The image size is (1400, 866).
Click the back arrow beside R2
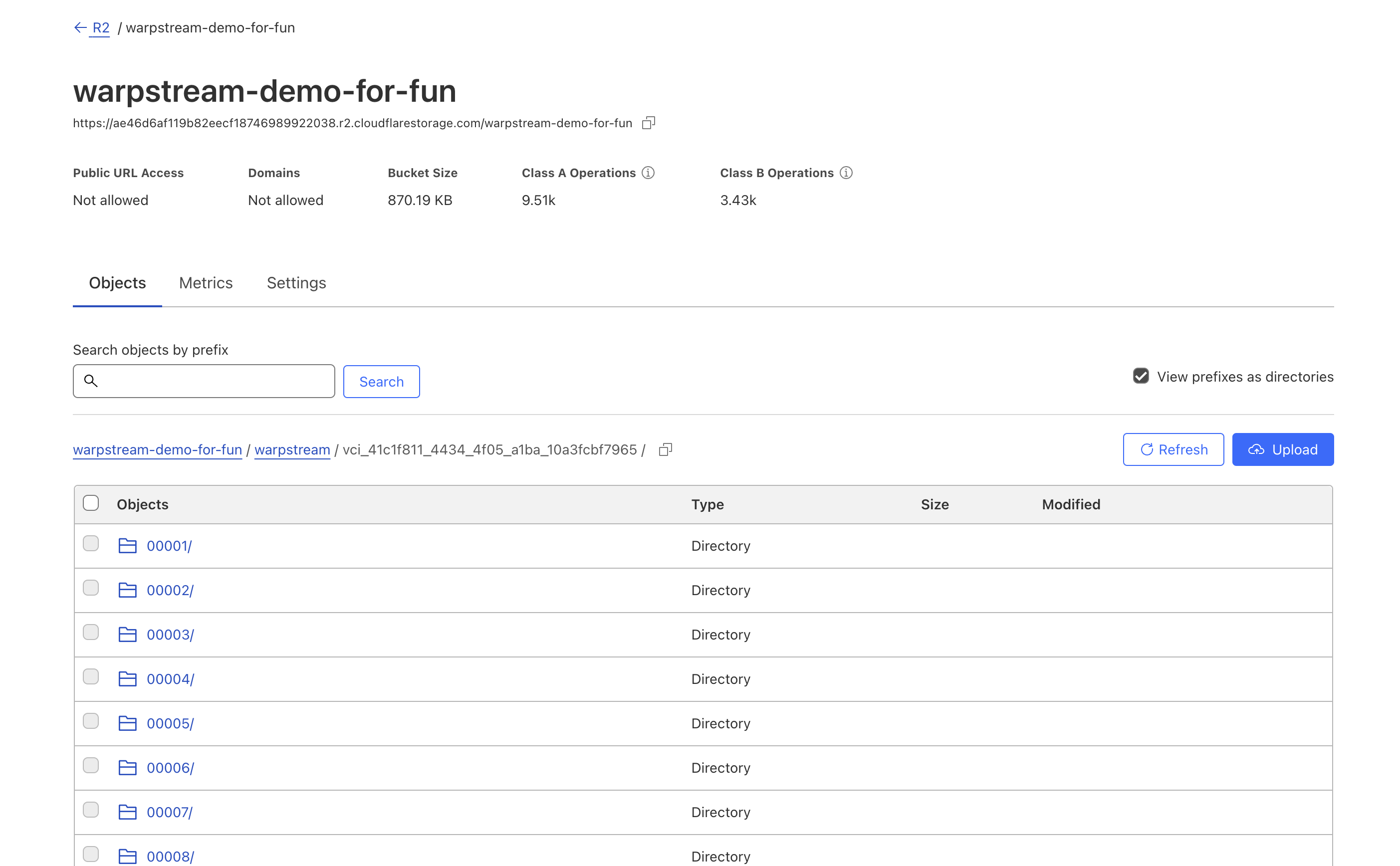pos(80,27)
